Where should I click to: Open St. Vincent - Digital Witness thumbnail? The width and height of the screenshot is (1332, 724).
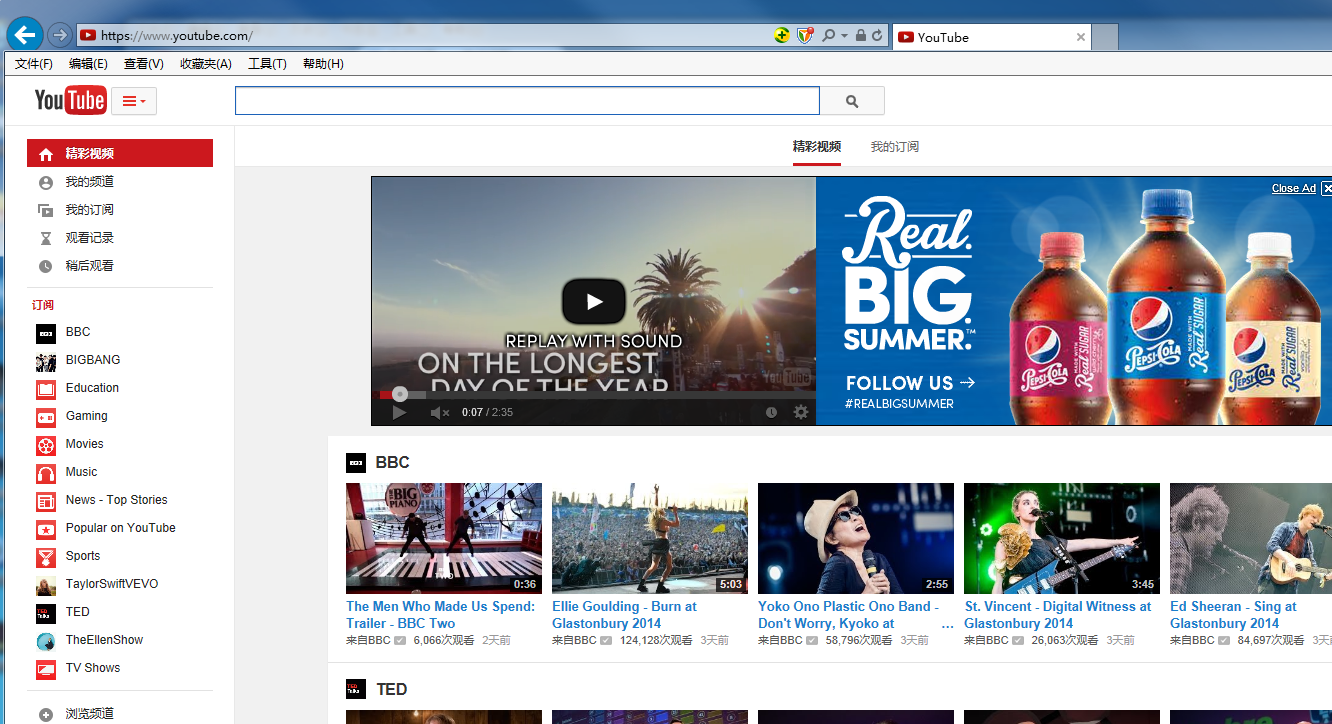[1062, 538]
